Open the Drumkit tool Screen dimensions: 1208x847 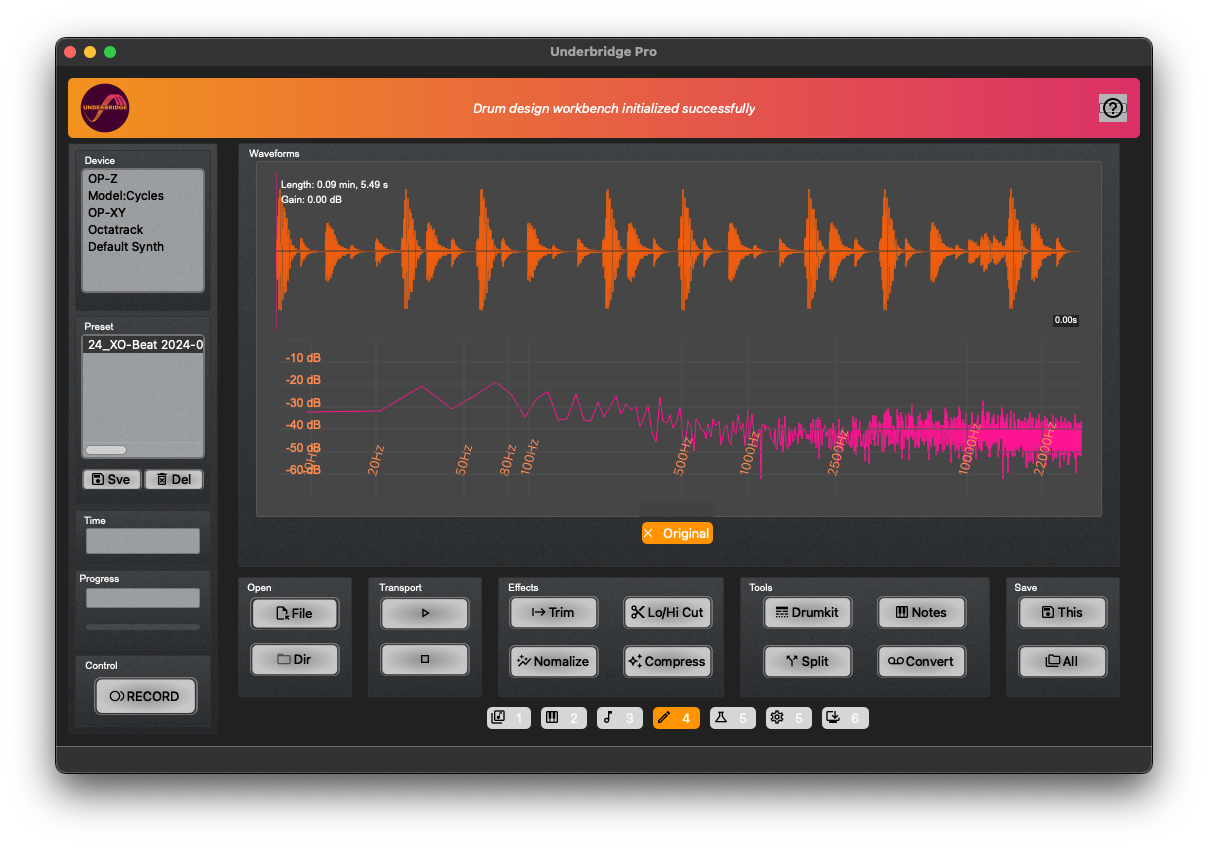click(x=807, y=612)
